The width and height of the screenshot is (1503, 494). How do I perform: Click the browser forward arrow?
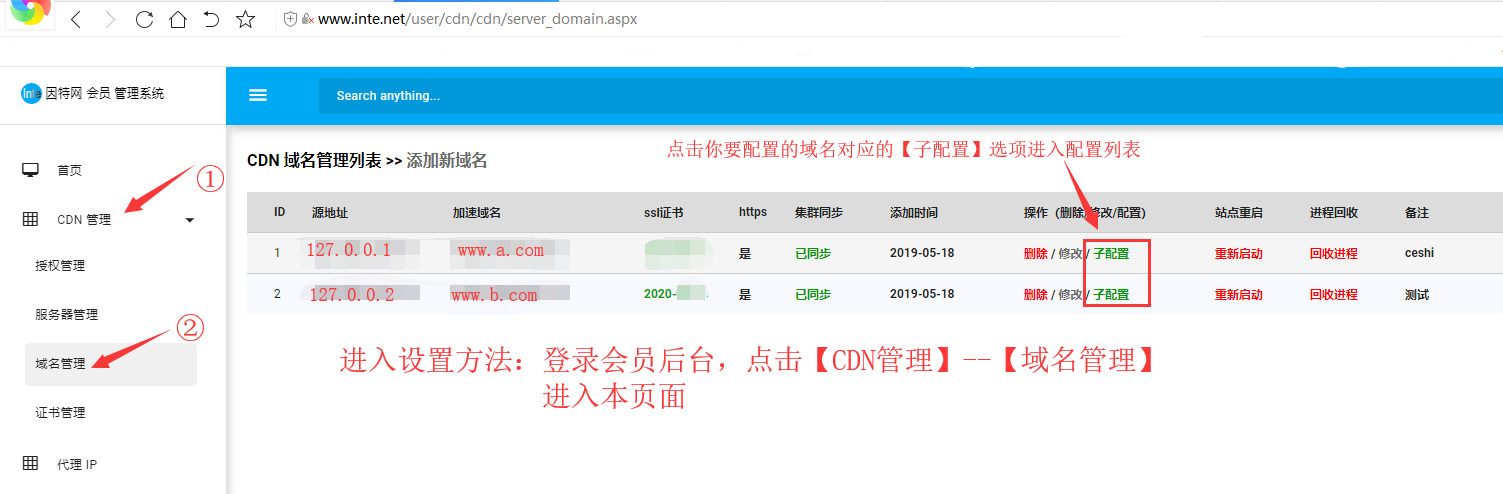click(110, 19)
